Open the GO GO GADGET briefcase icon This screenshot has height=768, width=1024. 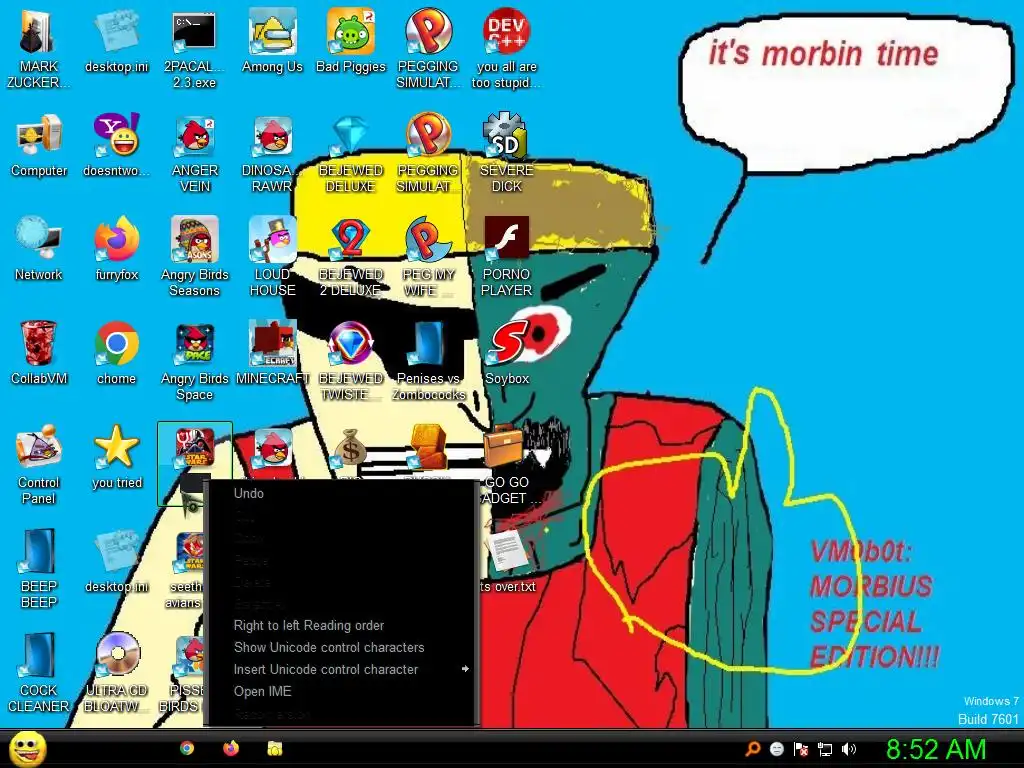(504, 445)
